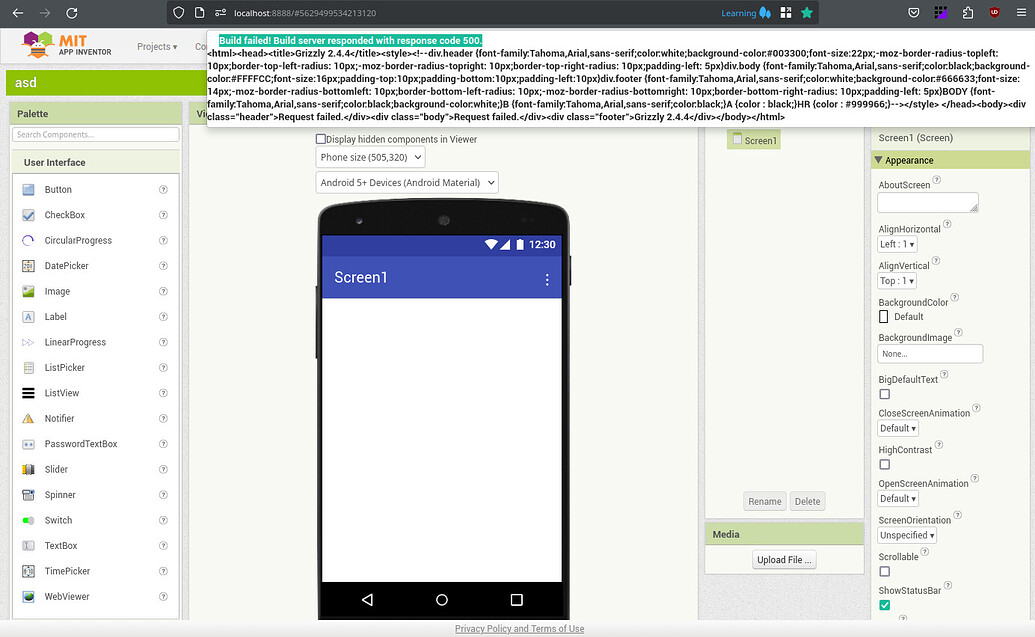Open Privacy Policy and Terms of Use link
This screenshot has height=637, width=1035.
519,629
